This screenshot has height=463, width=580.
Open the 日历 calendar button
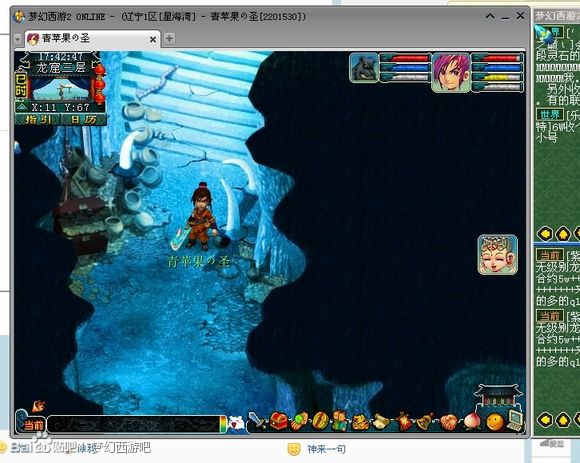[83, 119]
